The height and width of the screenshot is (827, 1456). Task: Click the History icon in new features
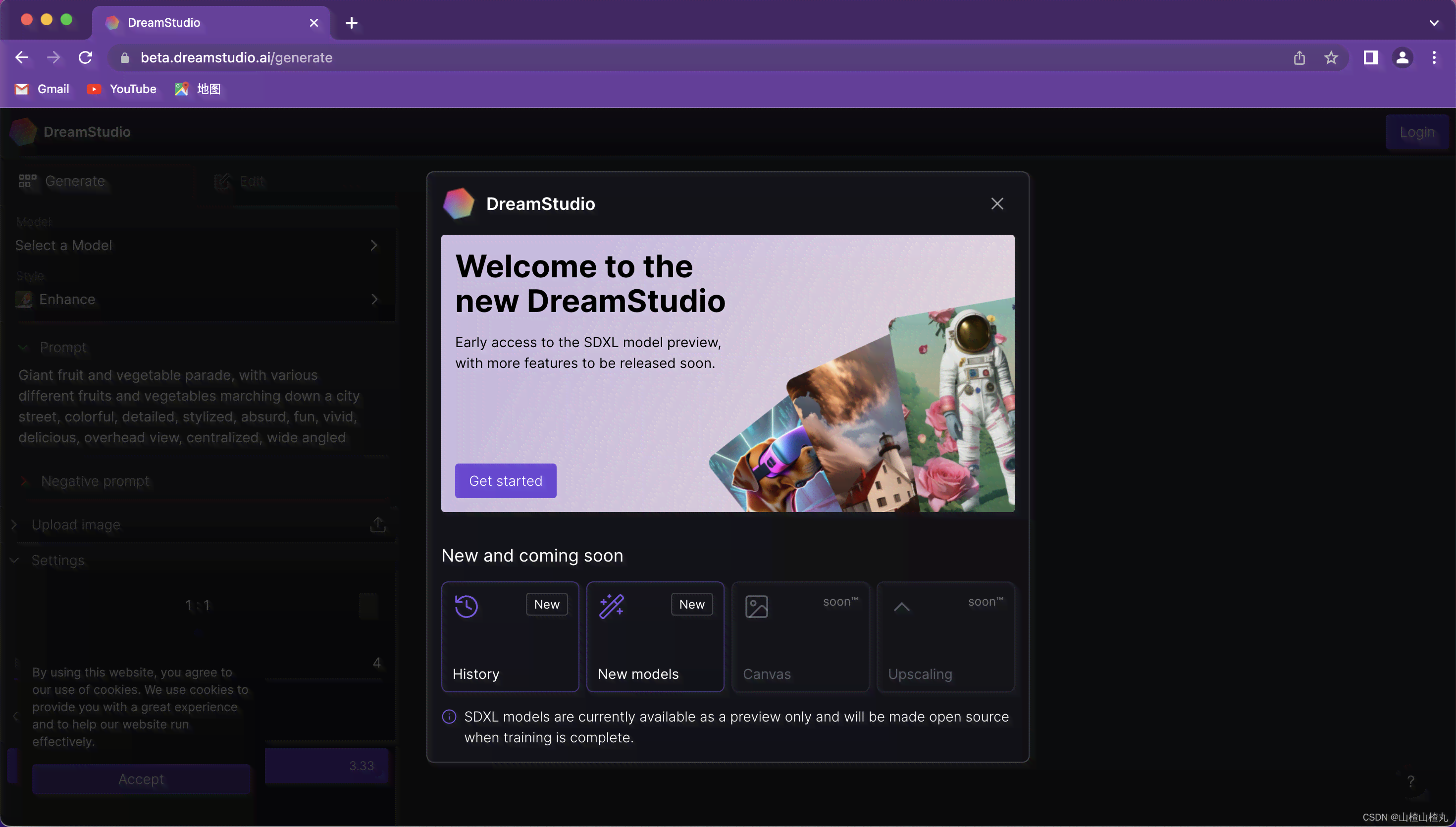(x=466, y=606)
